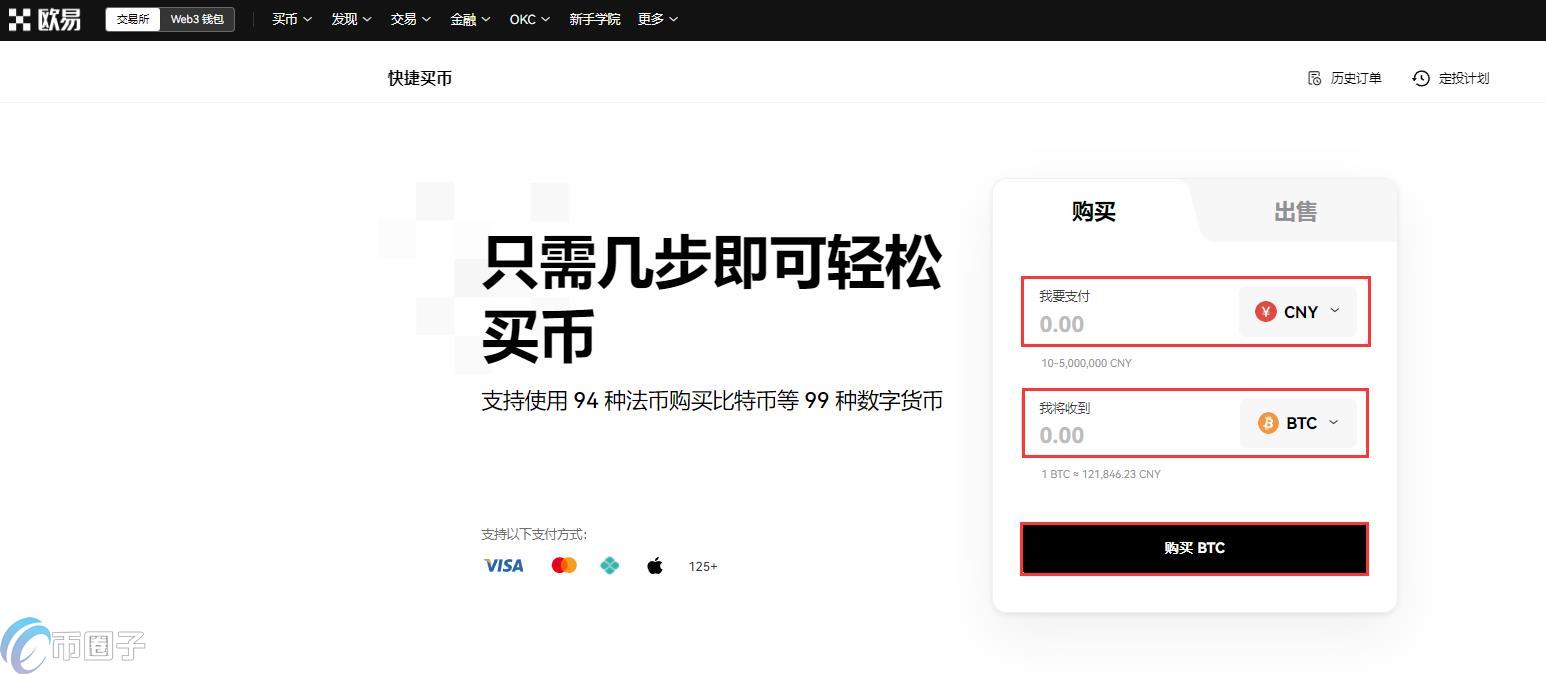Click the 快捷买币 page title

click(420, 78)
